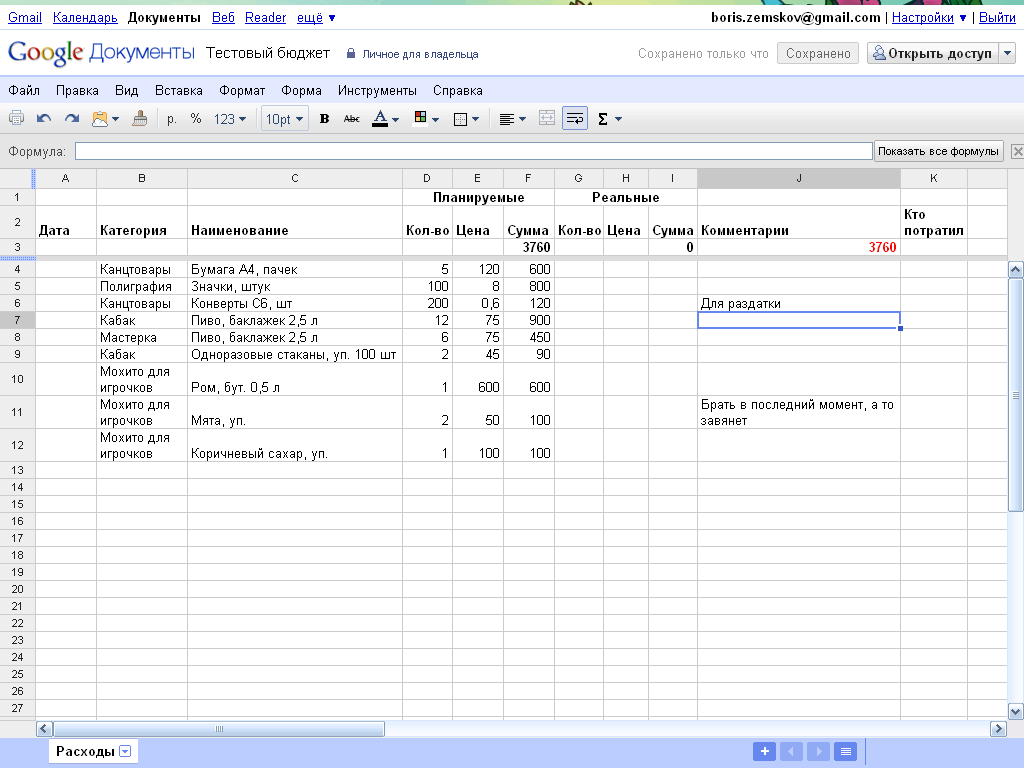
Task: Click Показать все формулы button
Action: click(x=938, y=151)
